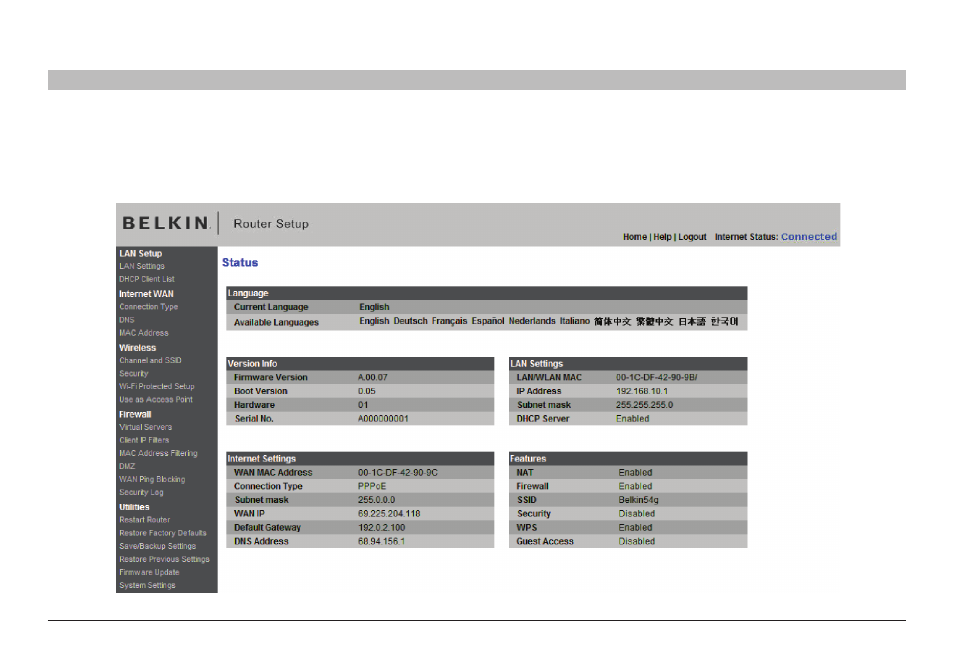Click SSID value Belkin54g
The width and height of the screenshot is (954, 668).
(638, 500)
